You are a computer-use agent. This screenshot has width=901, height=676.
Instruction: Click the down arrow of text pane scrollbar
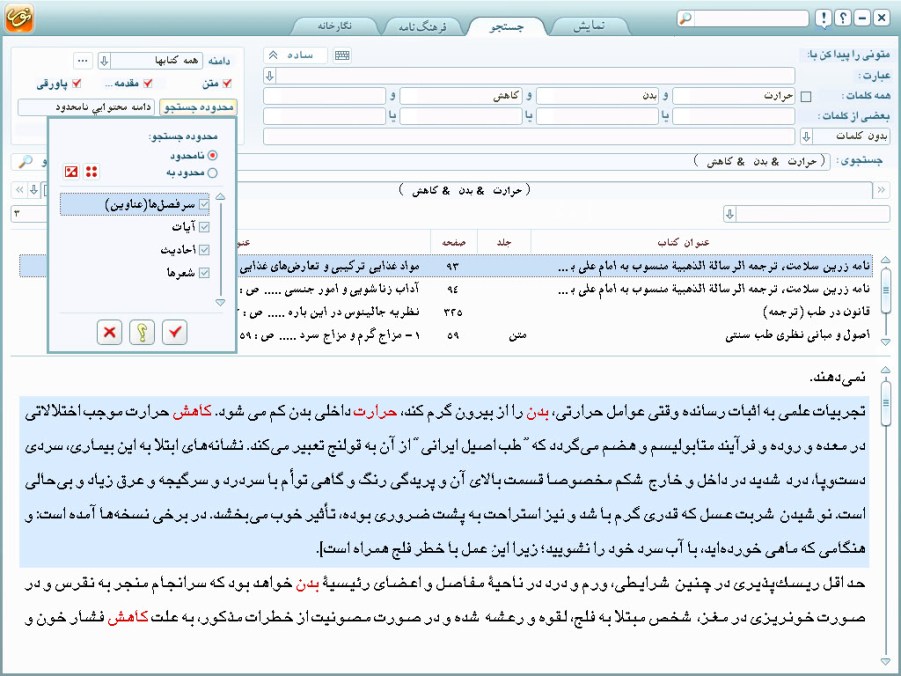pos(885,662)
